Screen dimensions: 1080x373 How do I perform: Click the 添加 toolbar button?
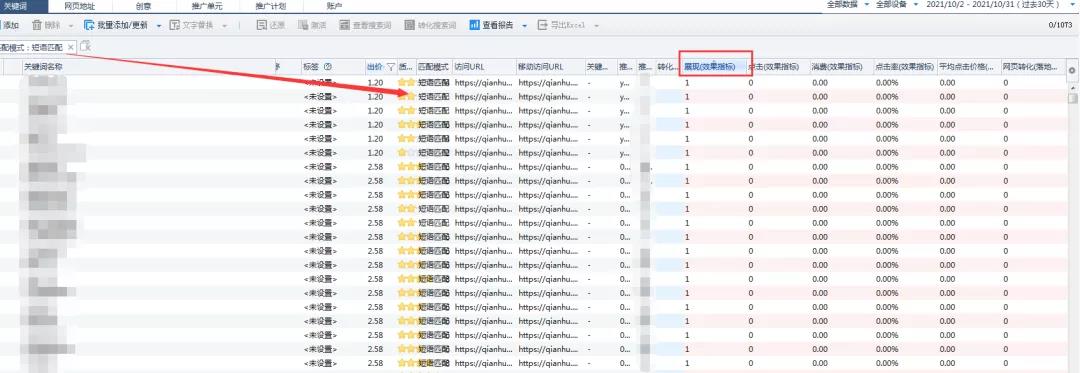[10, 25]
